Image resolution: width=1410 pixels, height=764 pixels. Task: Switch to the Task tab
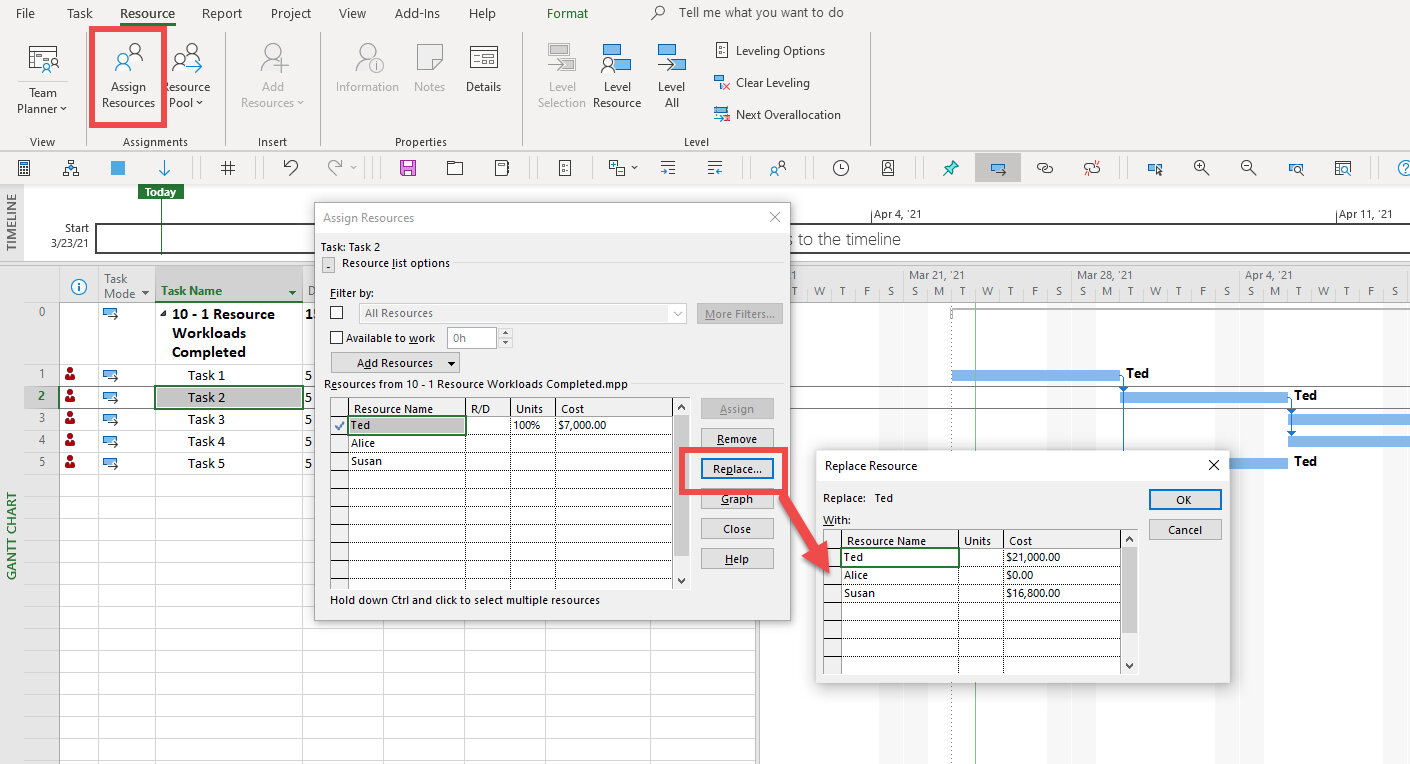[80, 13]
